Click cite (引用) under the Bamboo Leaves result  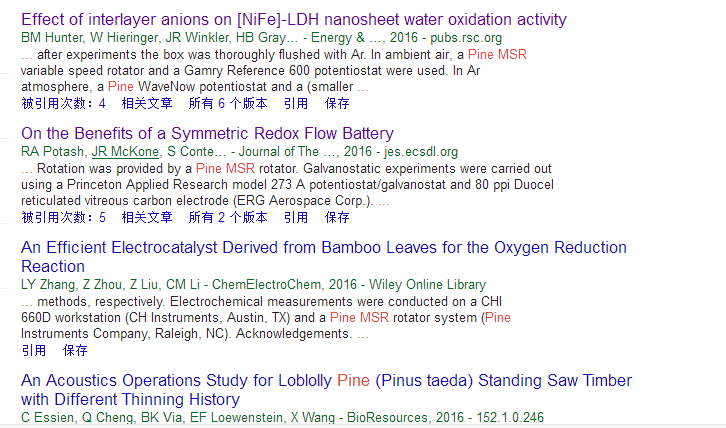tap(34, 350)
